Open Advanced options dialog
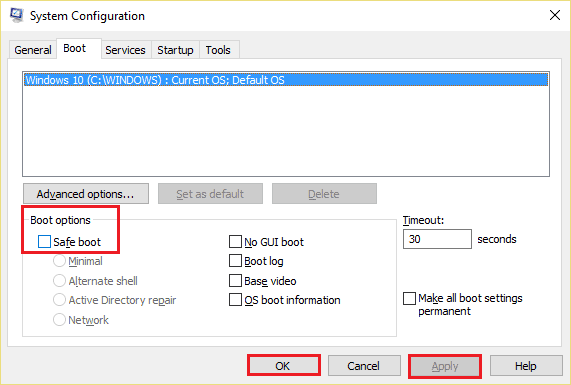Image resolution: width=571 pixels, height=385 pixels. pyautogui.click(x=86, y=194)
